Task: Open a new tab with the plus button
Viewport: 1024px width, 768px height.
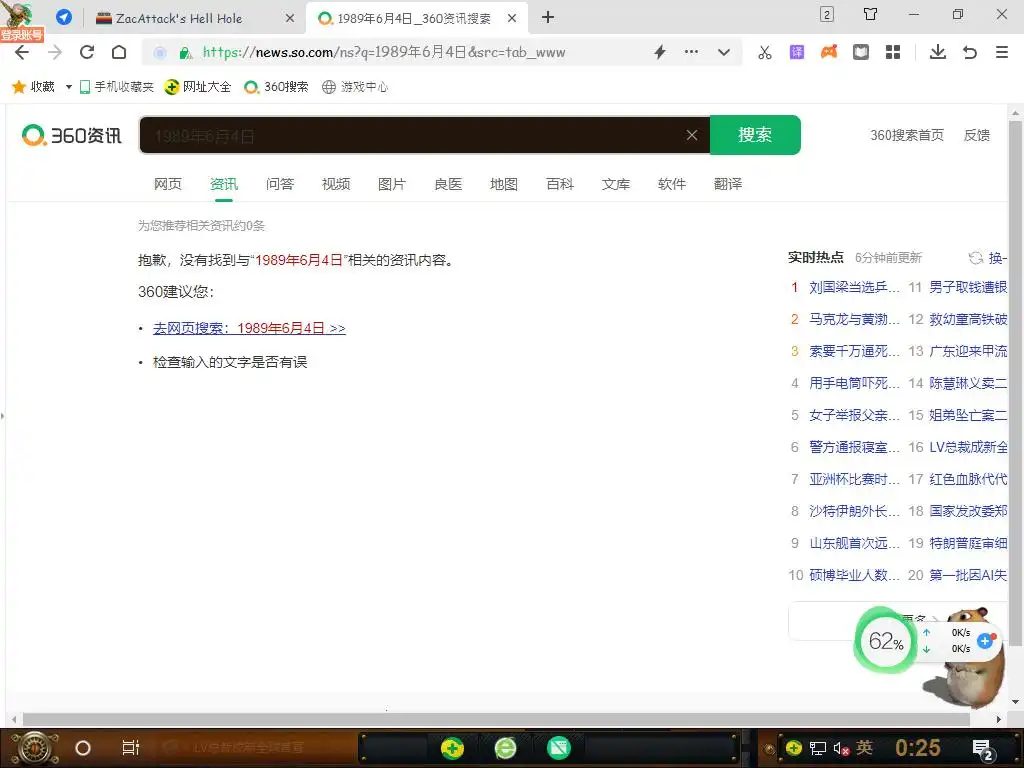Action: tap(548, 18)
